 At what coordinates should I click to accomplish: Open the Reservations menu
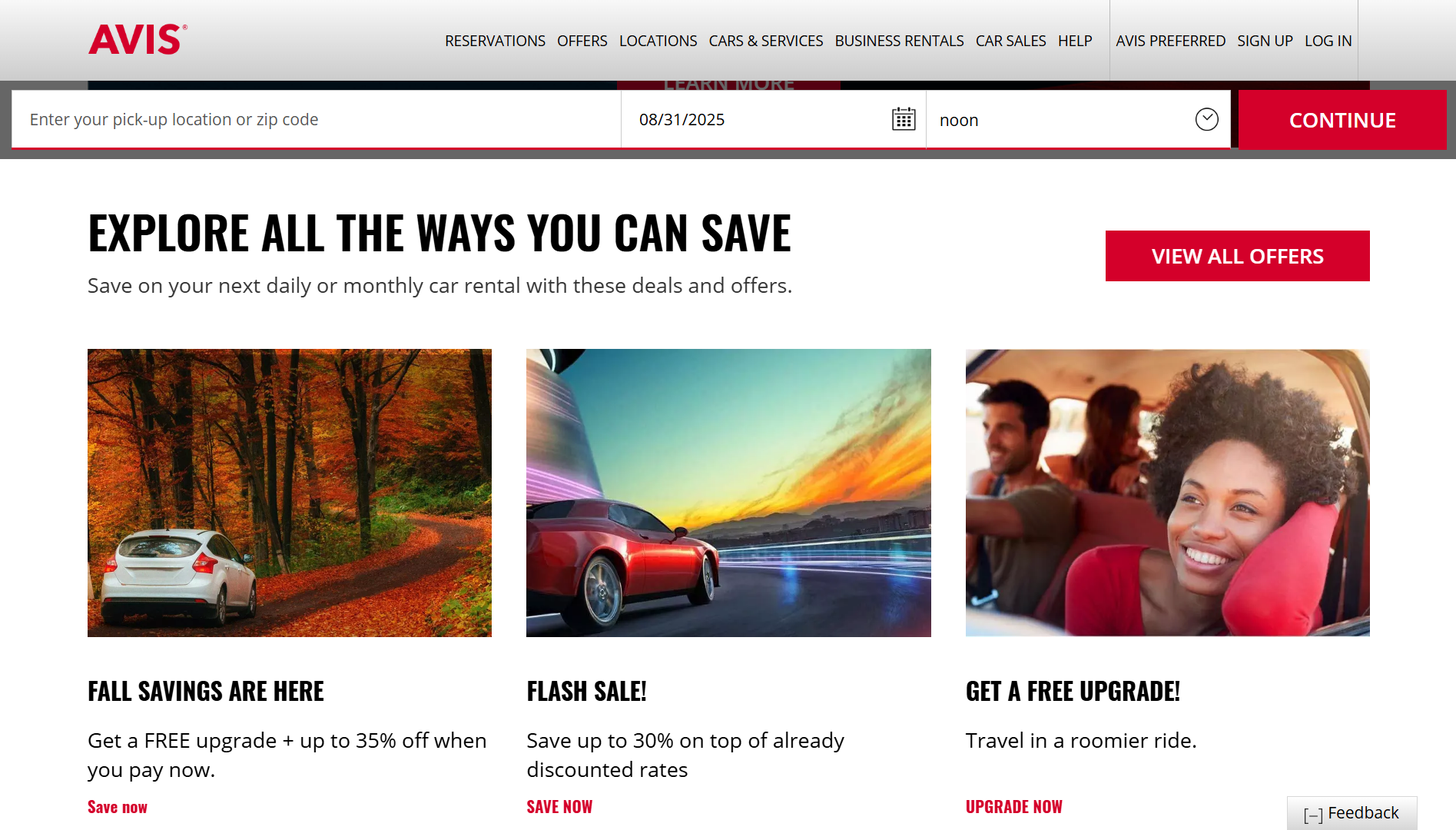(495, 41)
